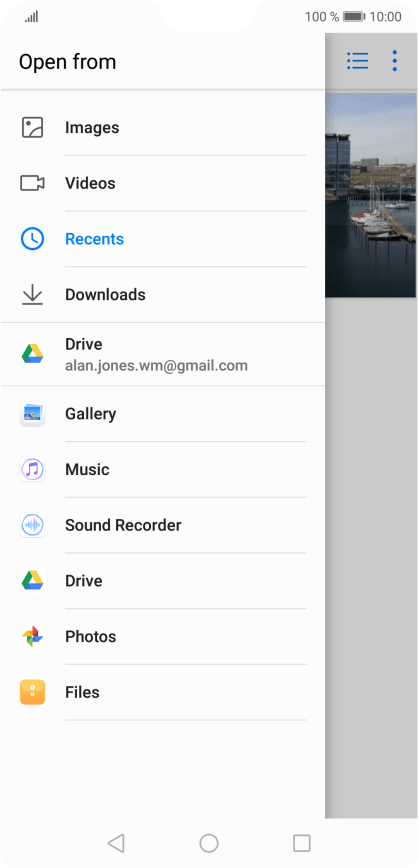This screenshot has width=418, height=868.
Task: Select the Downloads label
Action: [x=105, y=294]
